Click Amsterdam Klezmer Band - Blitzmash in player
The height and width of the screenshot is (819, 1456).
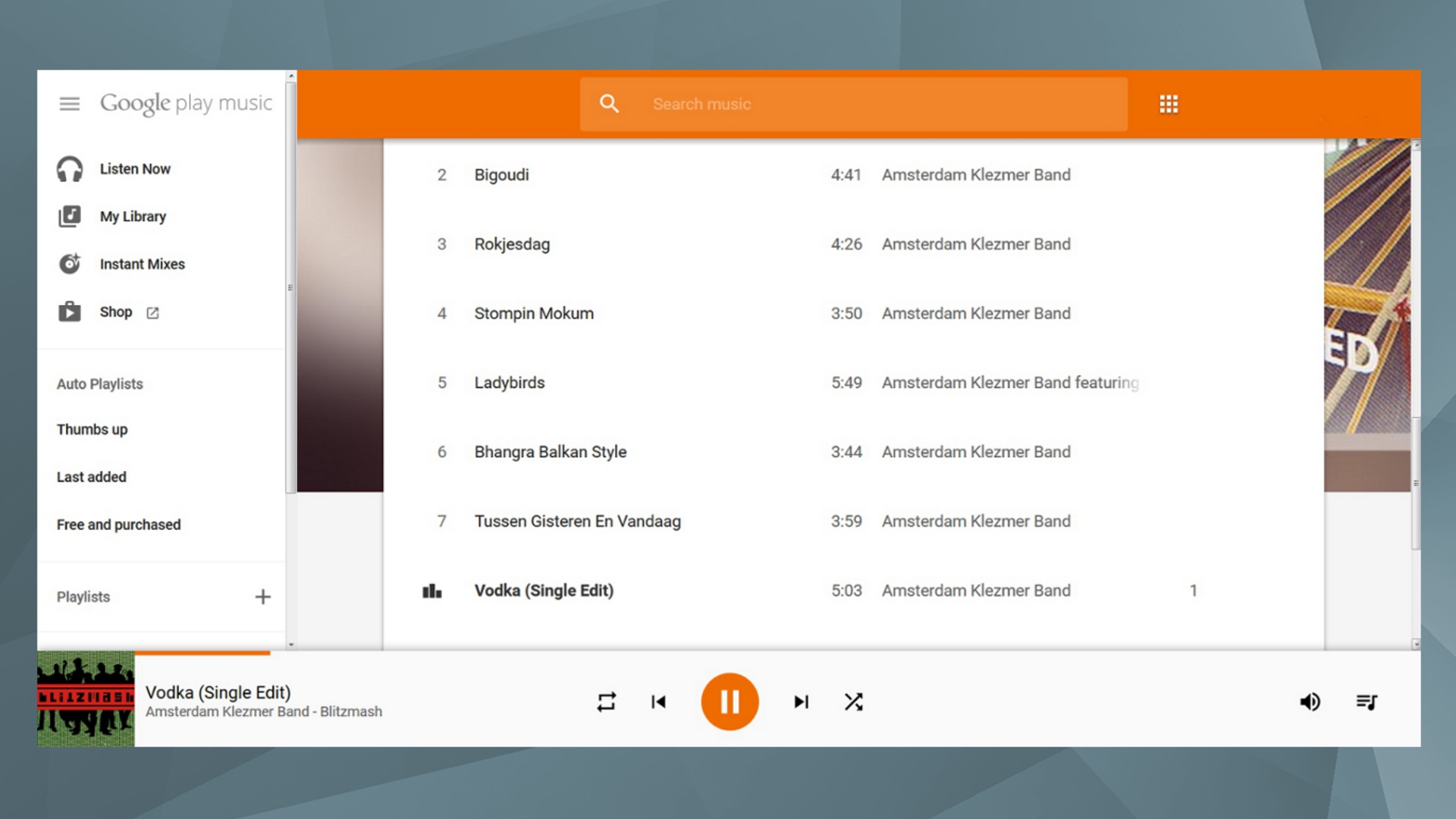click(x=264, y=712)
